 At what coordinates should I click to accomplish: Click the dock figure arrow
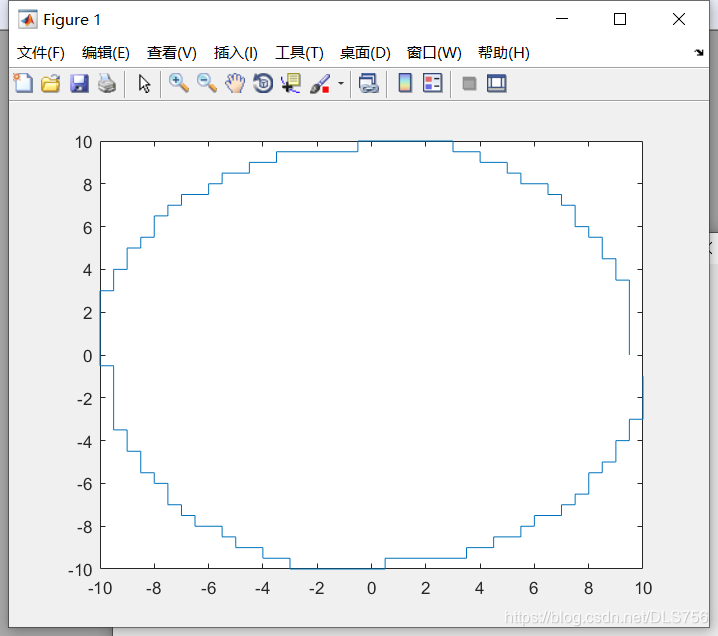pyautogui.click(x=699, y=53)
